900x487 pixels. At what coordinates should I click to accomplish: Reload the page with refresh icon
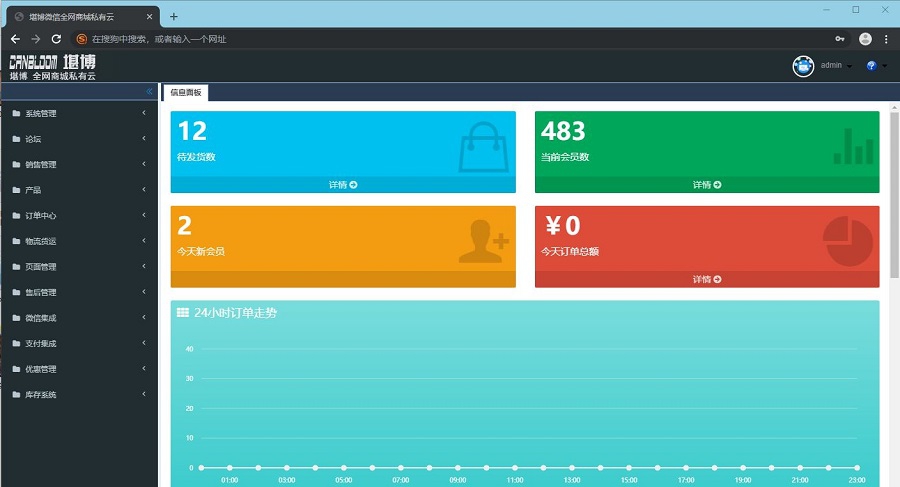[56, 39]
